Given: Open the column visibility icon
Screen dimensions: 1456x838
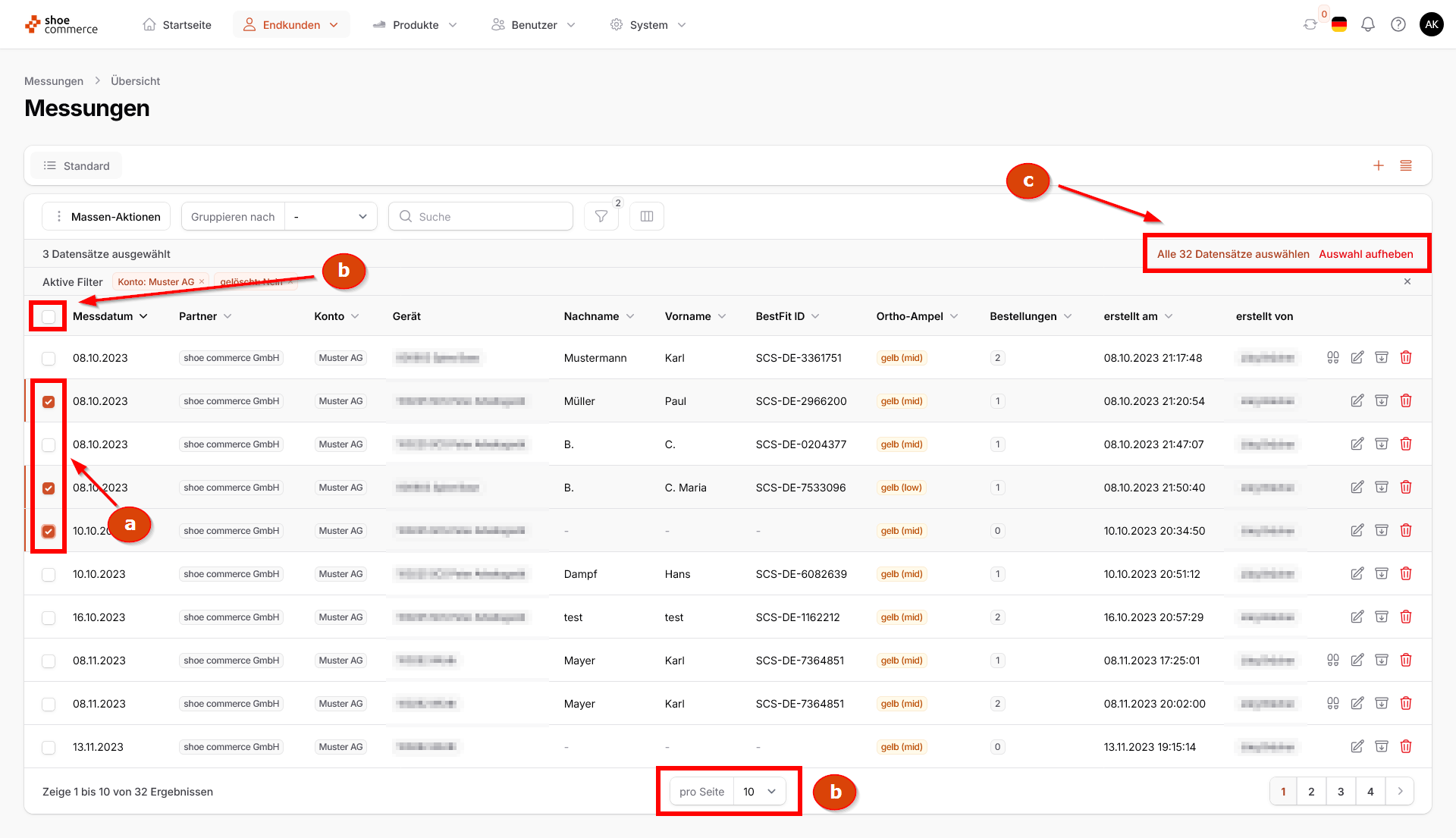Looking at the screenshot, I should coord(647,217).
